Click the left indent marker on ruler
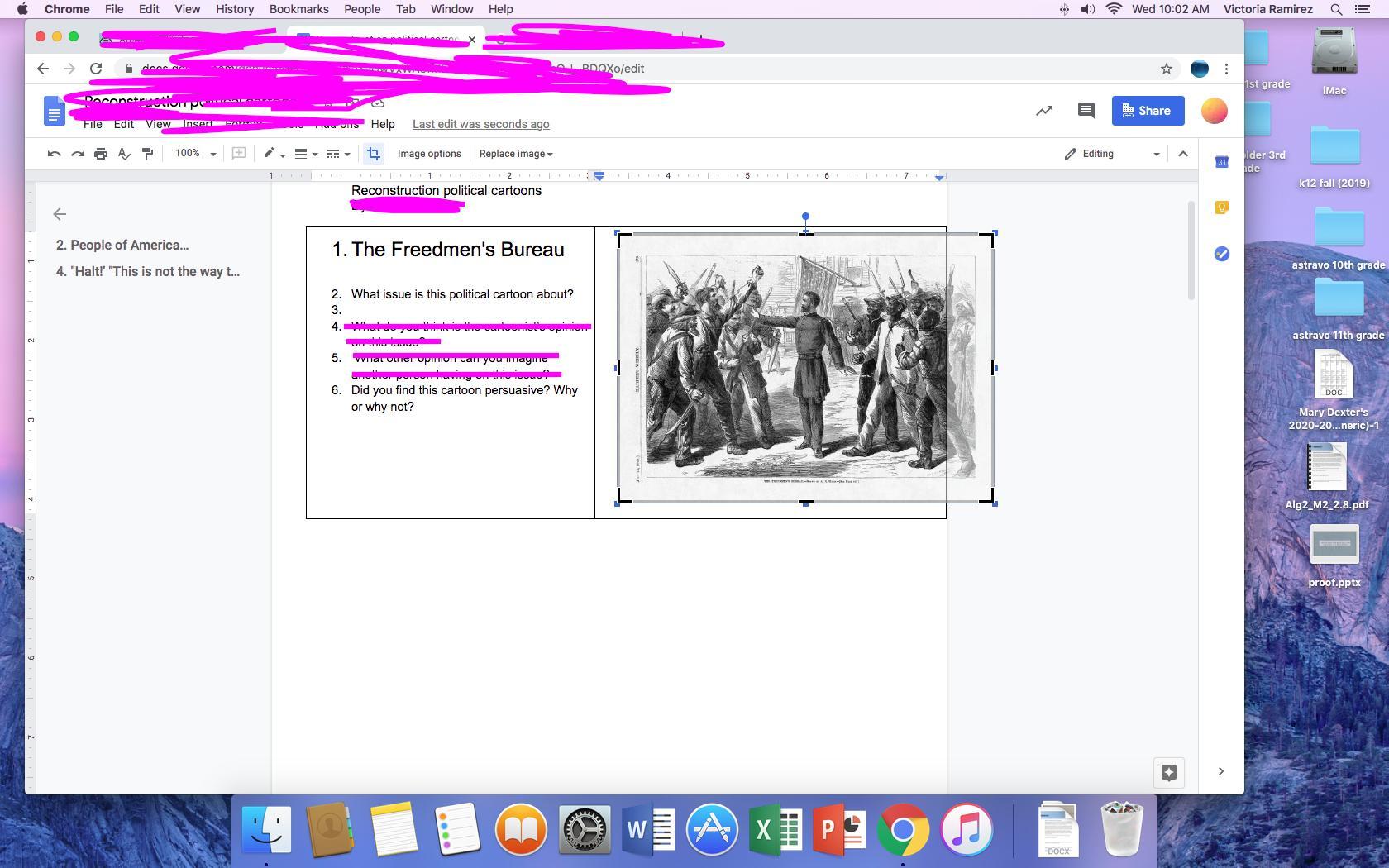 click(x=599, y=176)
